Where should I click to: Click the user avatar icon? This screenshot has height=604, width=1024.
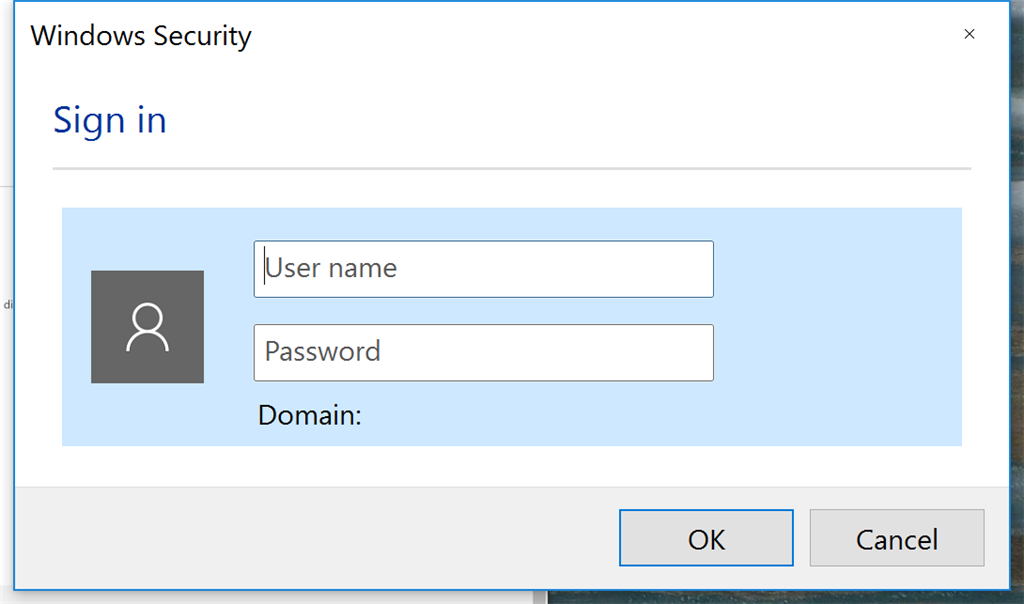pyautogui.click(x=148, y=326)
